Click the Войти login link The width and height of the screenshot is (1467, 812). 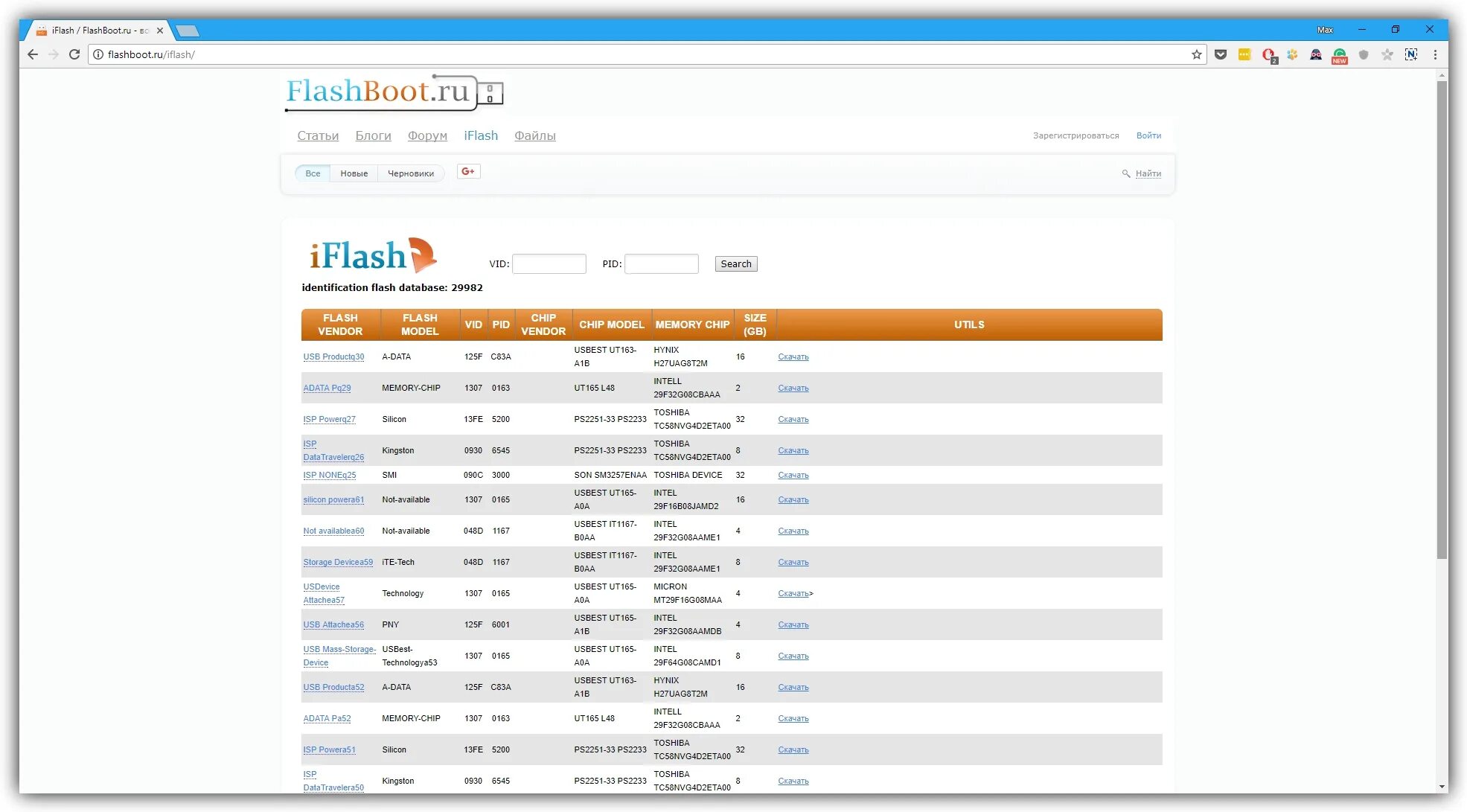[x=1148, y=135]
